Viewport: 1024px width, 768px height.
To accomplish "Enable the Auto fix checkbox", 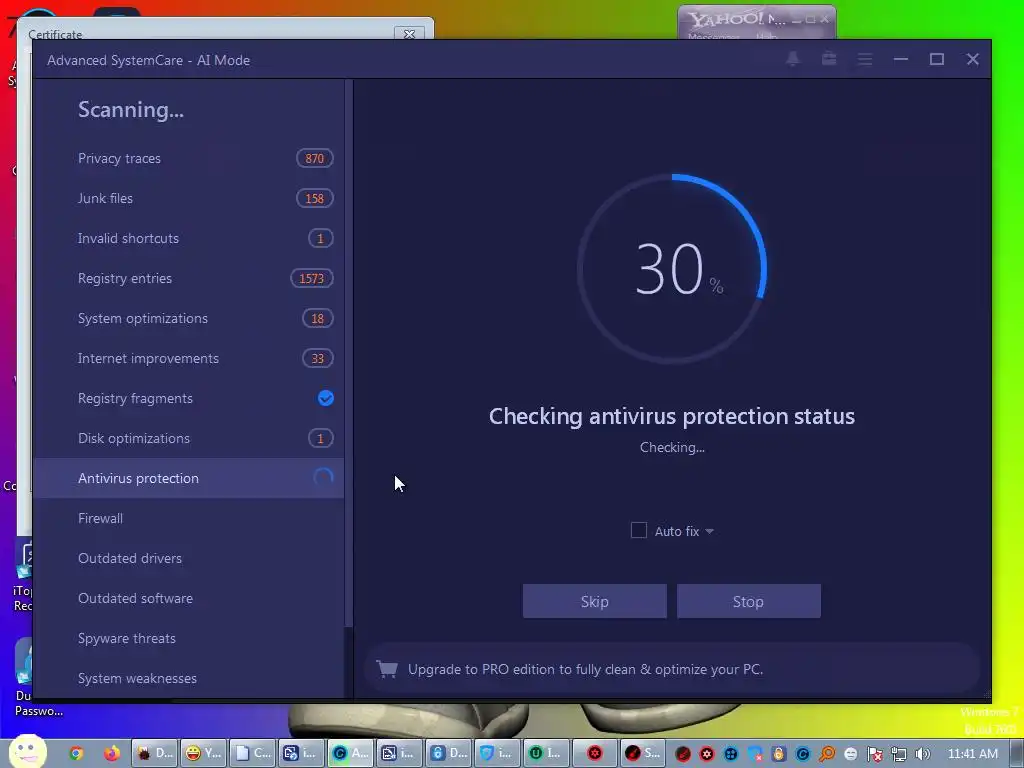I will pyautogui.click(x=639, y=530).
